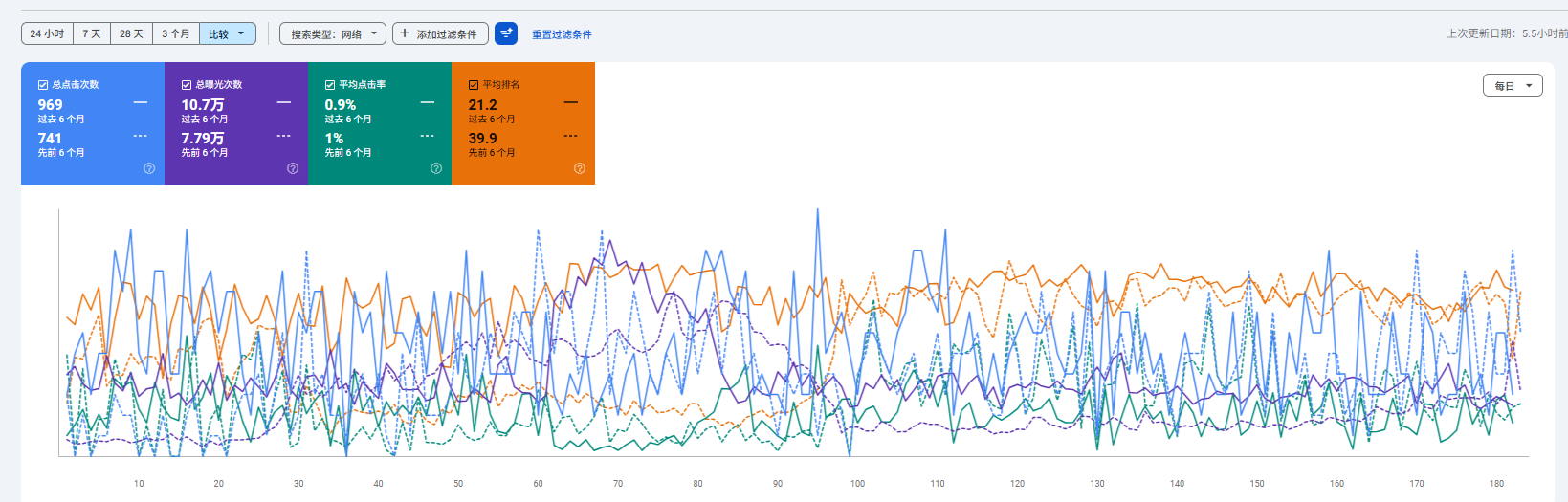Viewport: 1568px width, 502px height.
Task: Select the 3 个月 date range
Action: click(176, 33)
